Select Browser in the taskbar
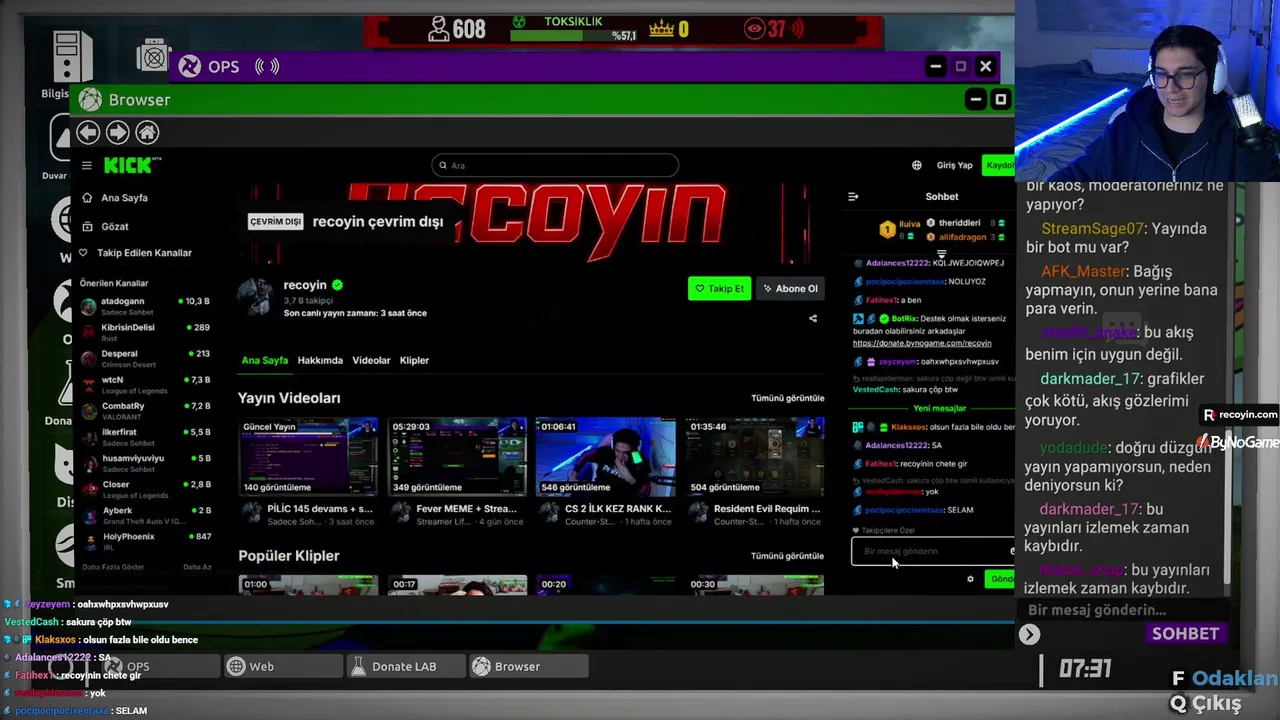 pos(528,666)
